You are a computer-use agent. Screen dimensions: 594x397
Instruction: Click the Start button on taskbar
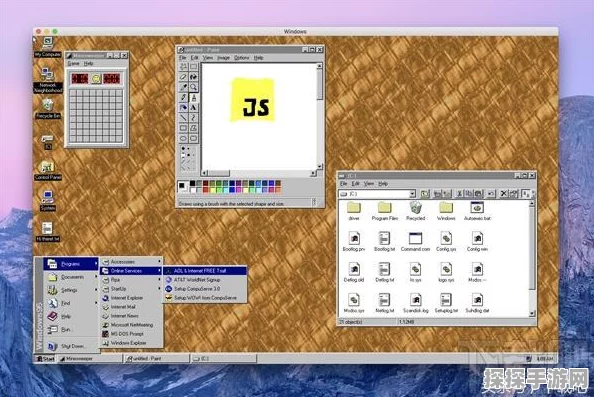(45, 358)
